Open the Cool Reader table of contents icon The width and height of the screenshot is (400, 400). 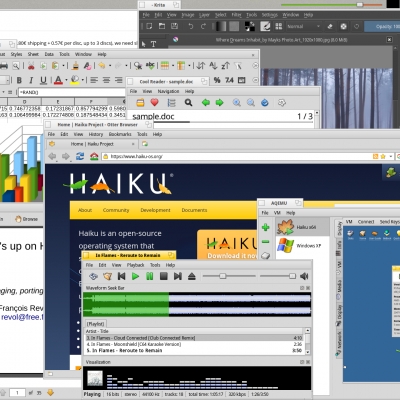(171, 103)
